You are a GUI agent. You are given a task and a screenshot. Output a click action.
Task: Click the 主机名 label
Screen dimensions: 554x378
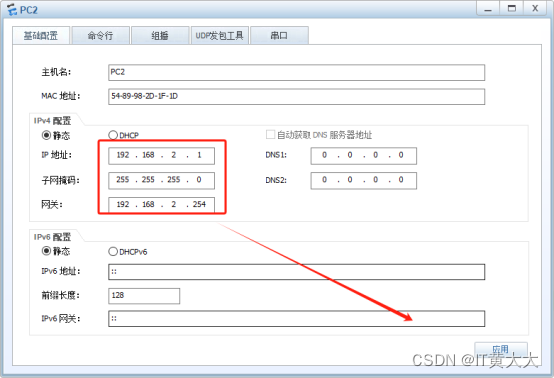pos(56,72)
